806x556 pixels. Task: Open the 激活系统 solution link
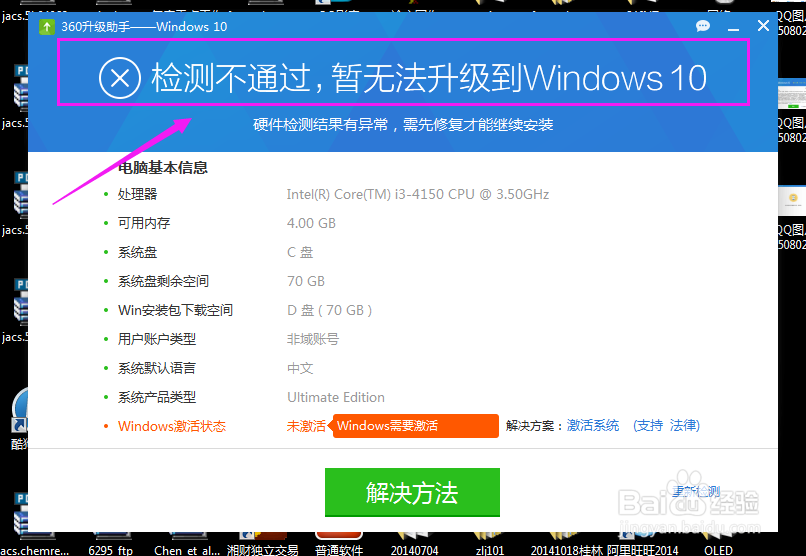(593, 425)
